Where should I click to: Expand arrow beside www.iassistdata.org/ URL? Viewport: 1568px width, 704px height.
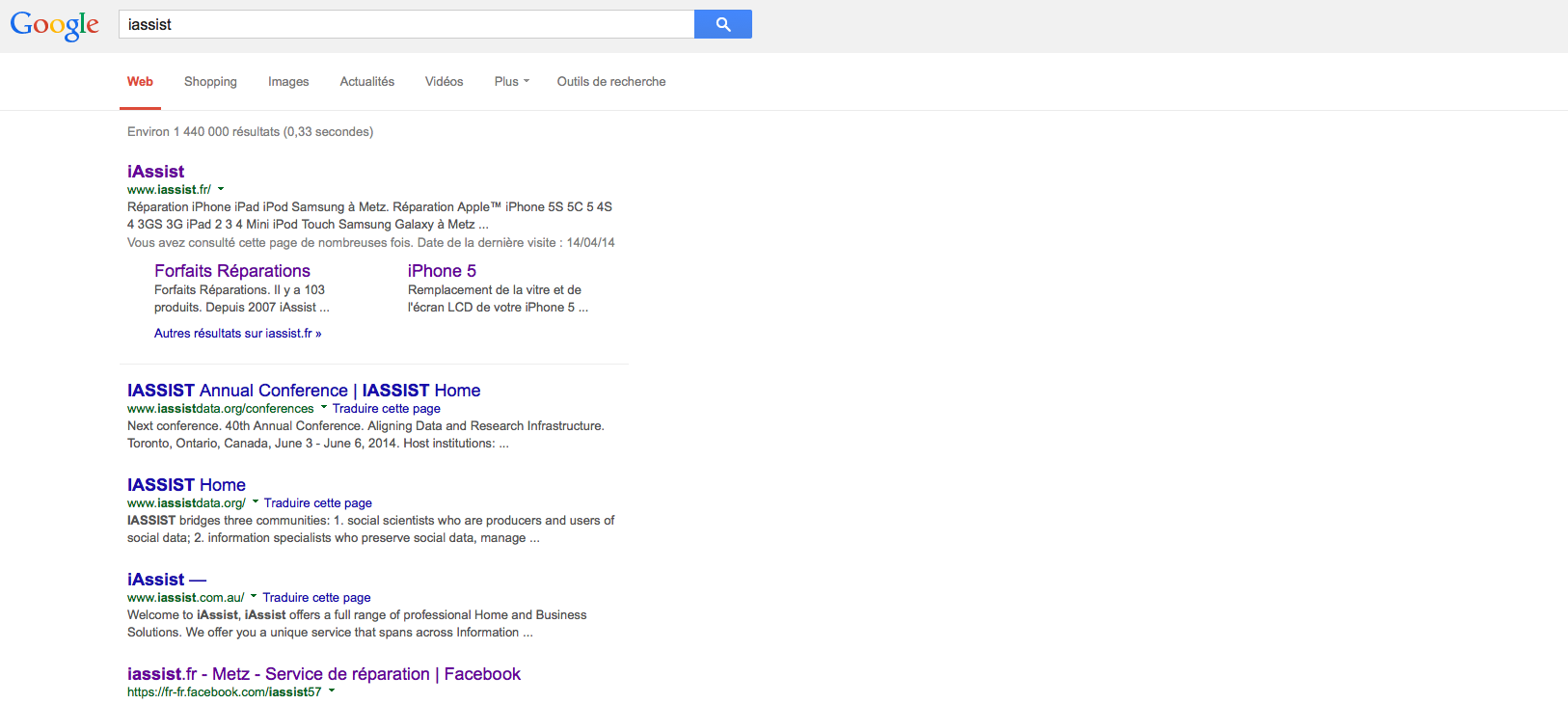(256, 502)
